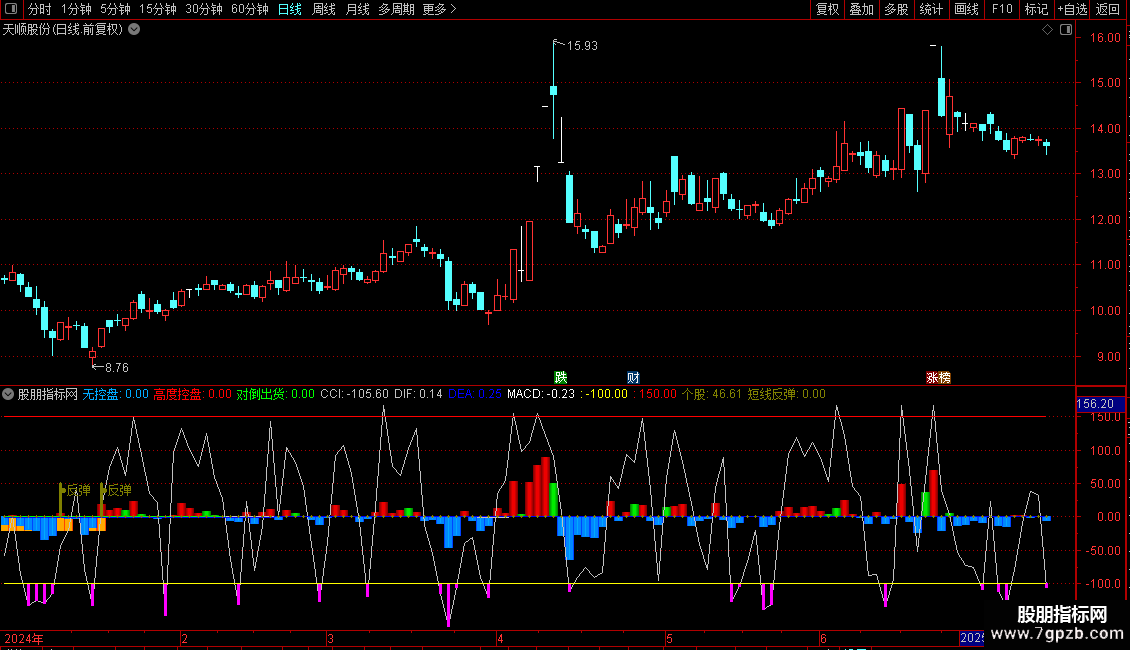This screenshot has height=650, width=1130.
Task: Click the 8.76 low price label
Action: (116, 368)
